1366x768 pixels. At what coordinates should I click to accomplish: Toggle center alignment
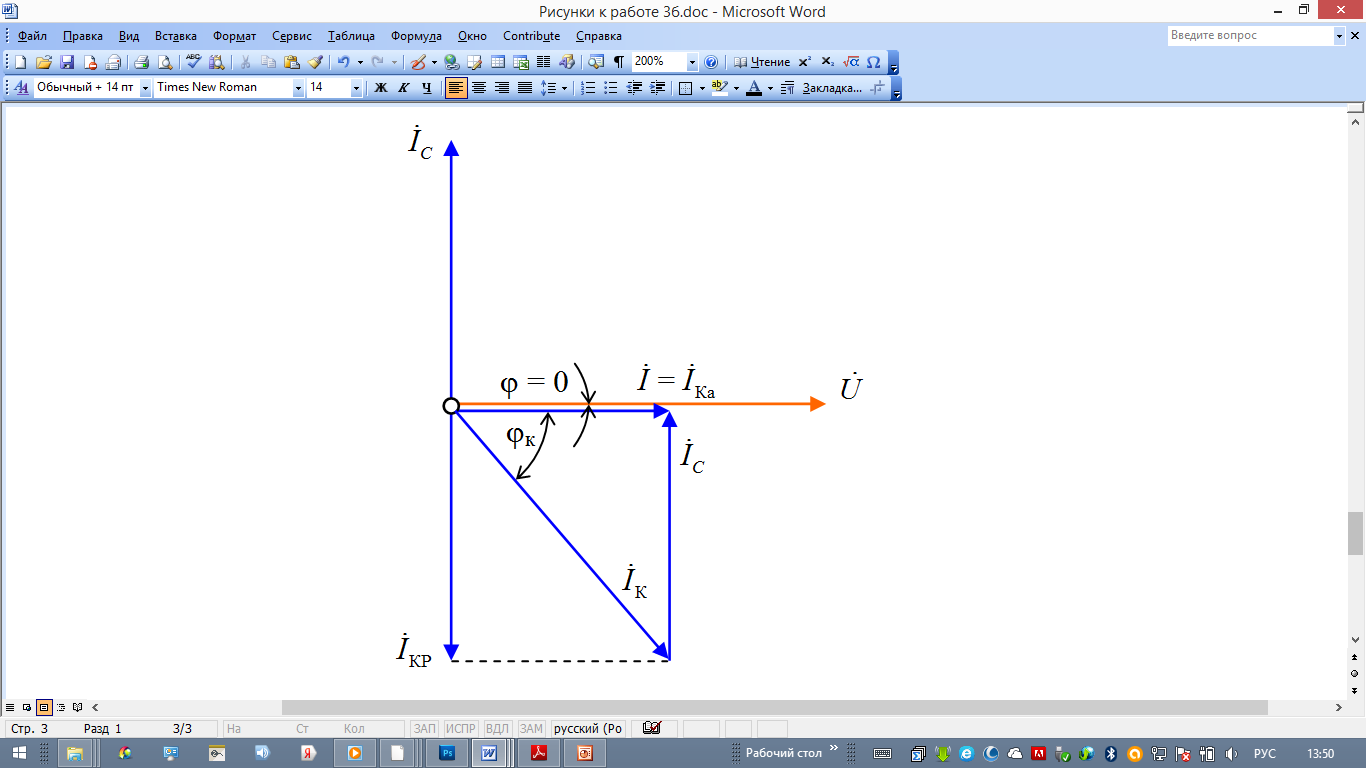pos(479,88)
